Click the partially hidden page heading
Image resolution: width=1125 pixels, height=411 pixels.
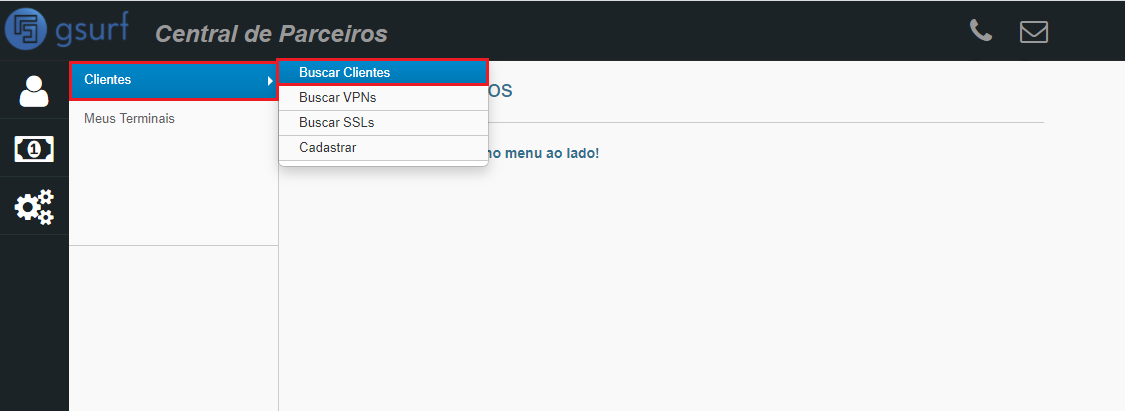501,90
